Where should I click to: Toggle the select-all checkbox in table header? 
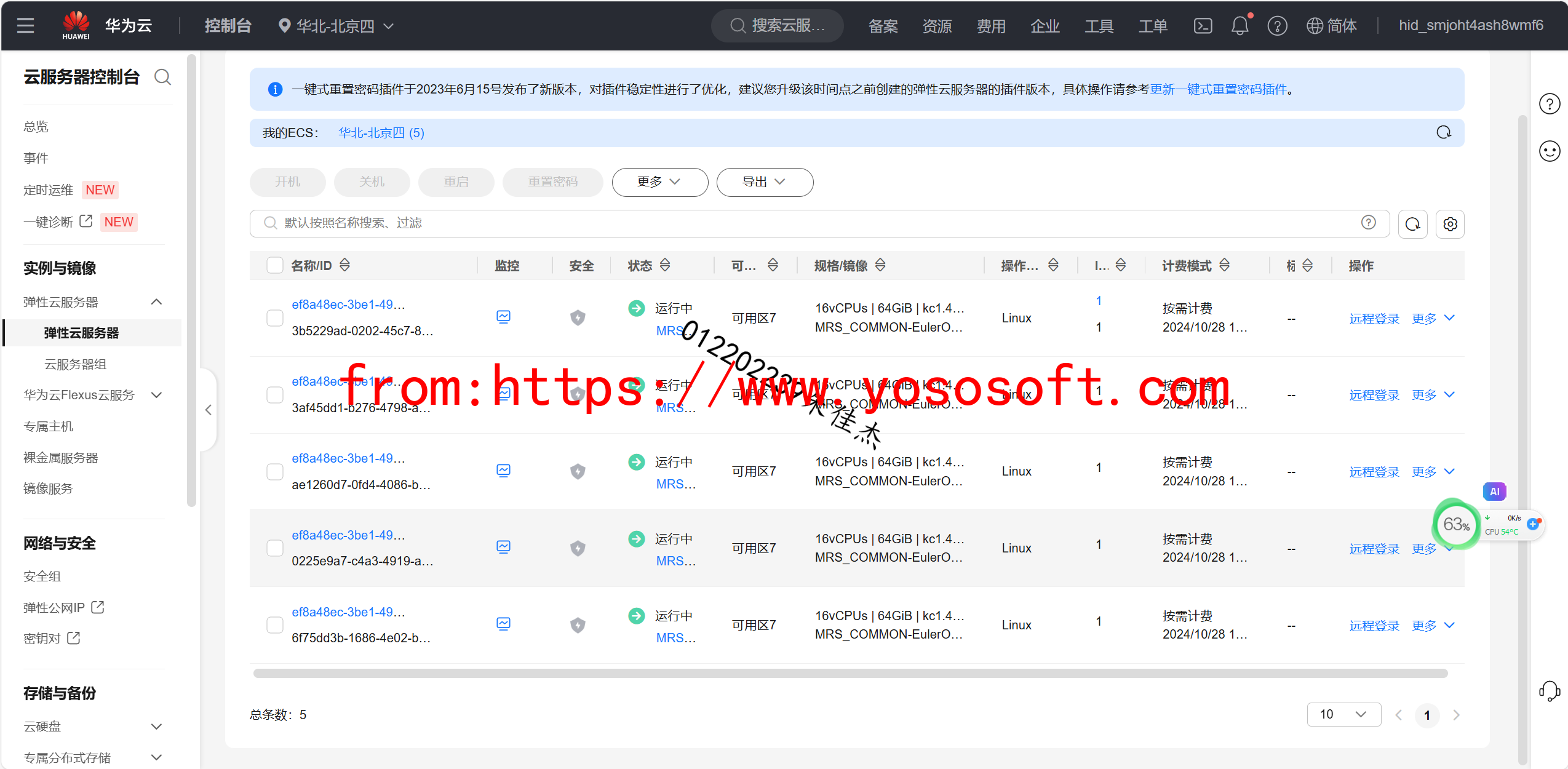coord(274,265)
